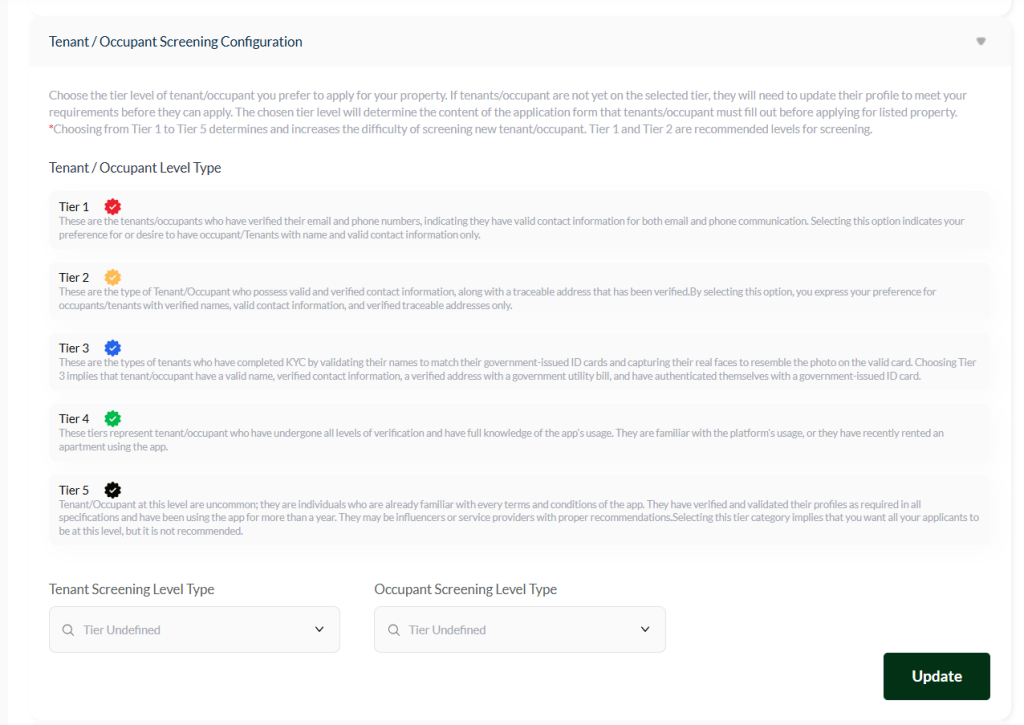
Task: Click search icon in Tenant Screening field
Action: 68,630
